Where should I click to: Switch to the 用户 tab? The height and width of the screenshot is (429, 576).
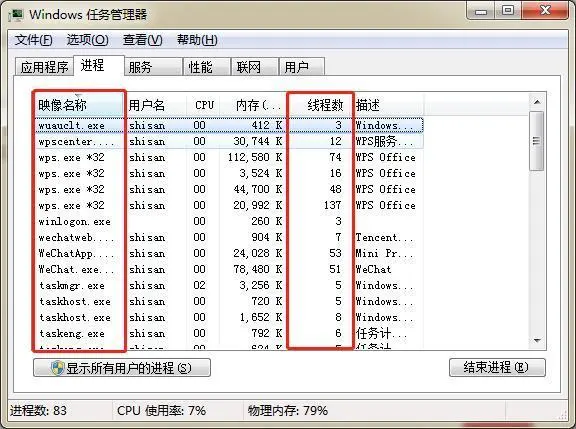click(302, 67)
